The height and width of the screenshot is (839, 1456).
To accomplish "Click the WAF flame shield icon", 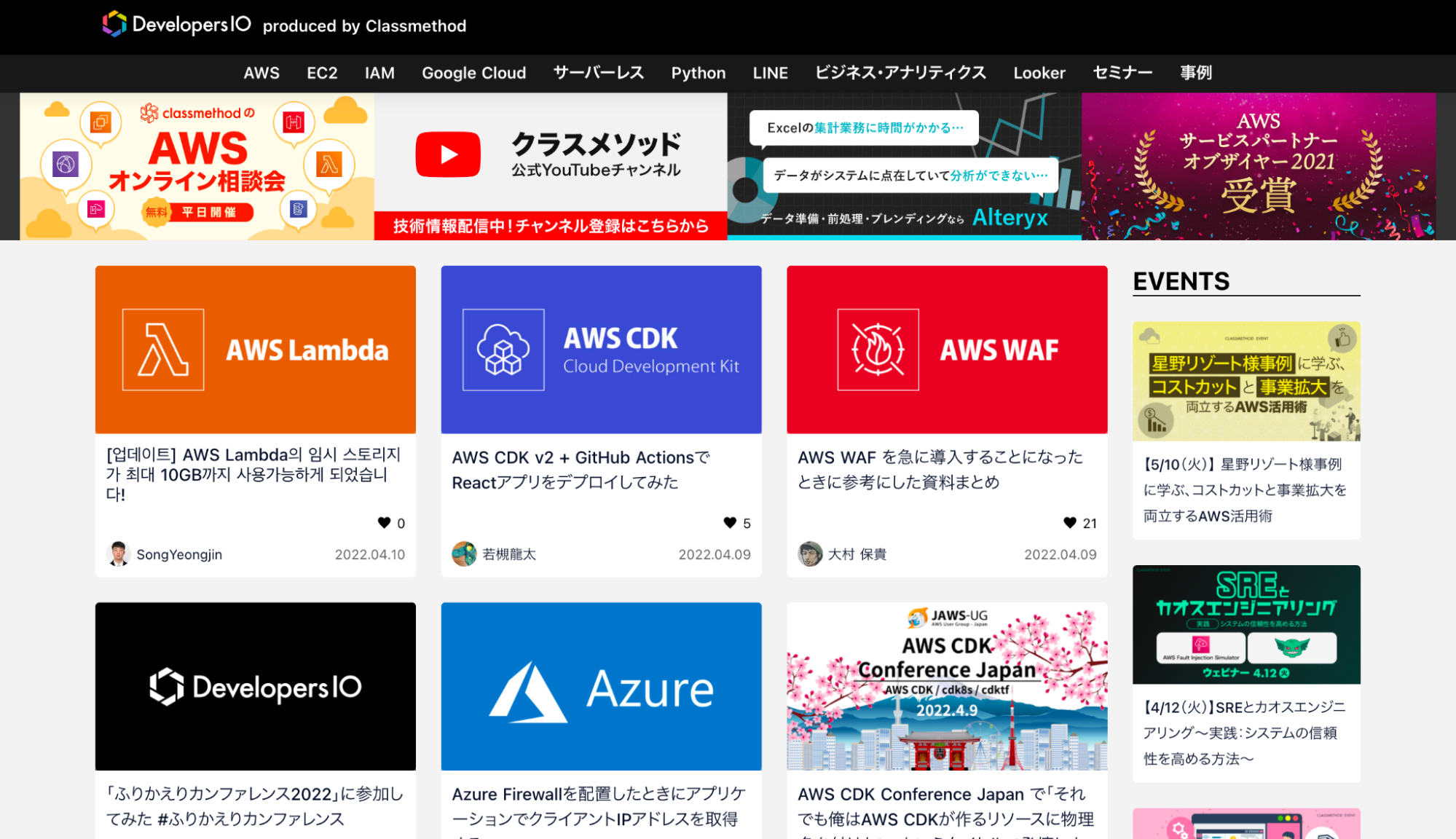I will click(878, 350).
